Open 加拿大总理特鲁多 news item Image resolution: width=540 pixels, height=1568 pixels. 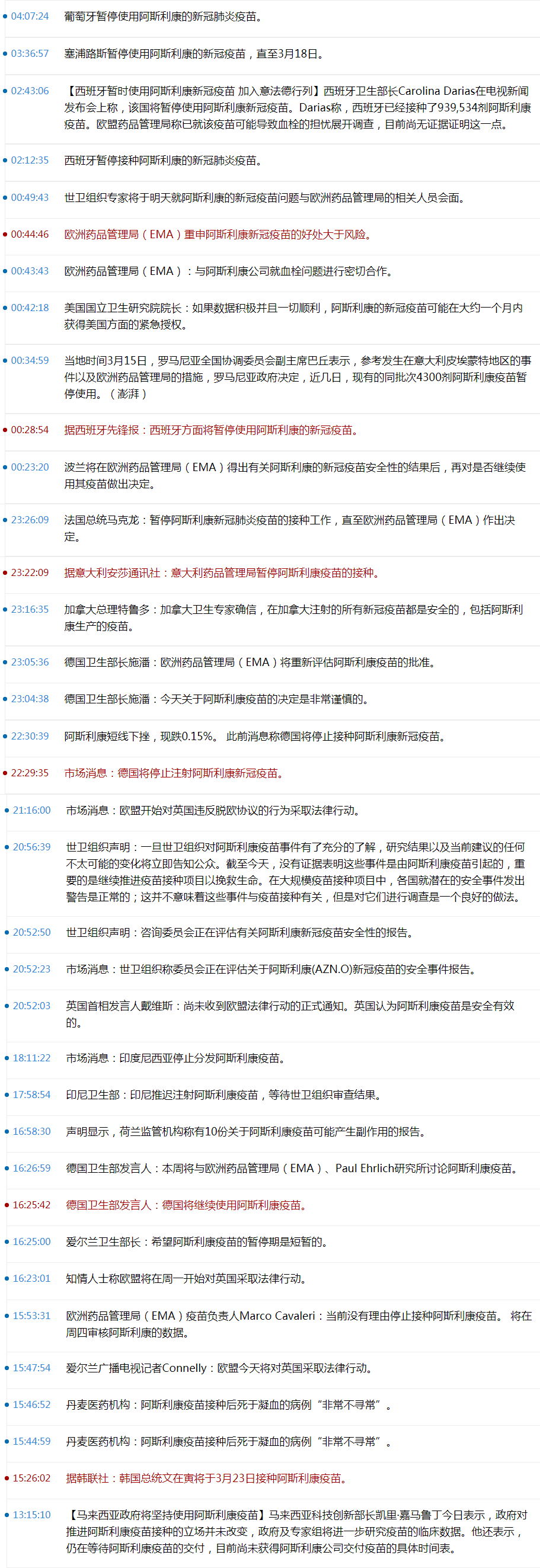click(x=294, y=618)
